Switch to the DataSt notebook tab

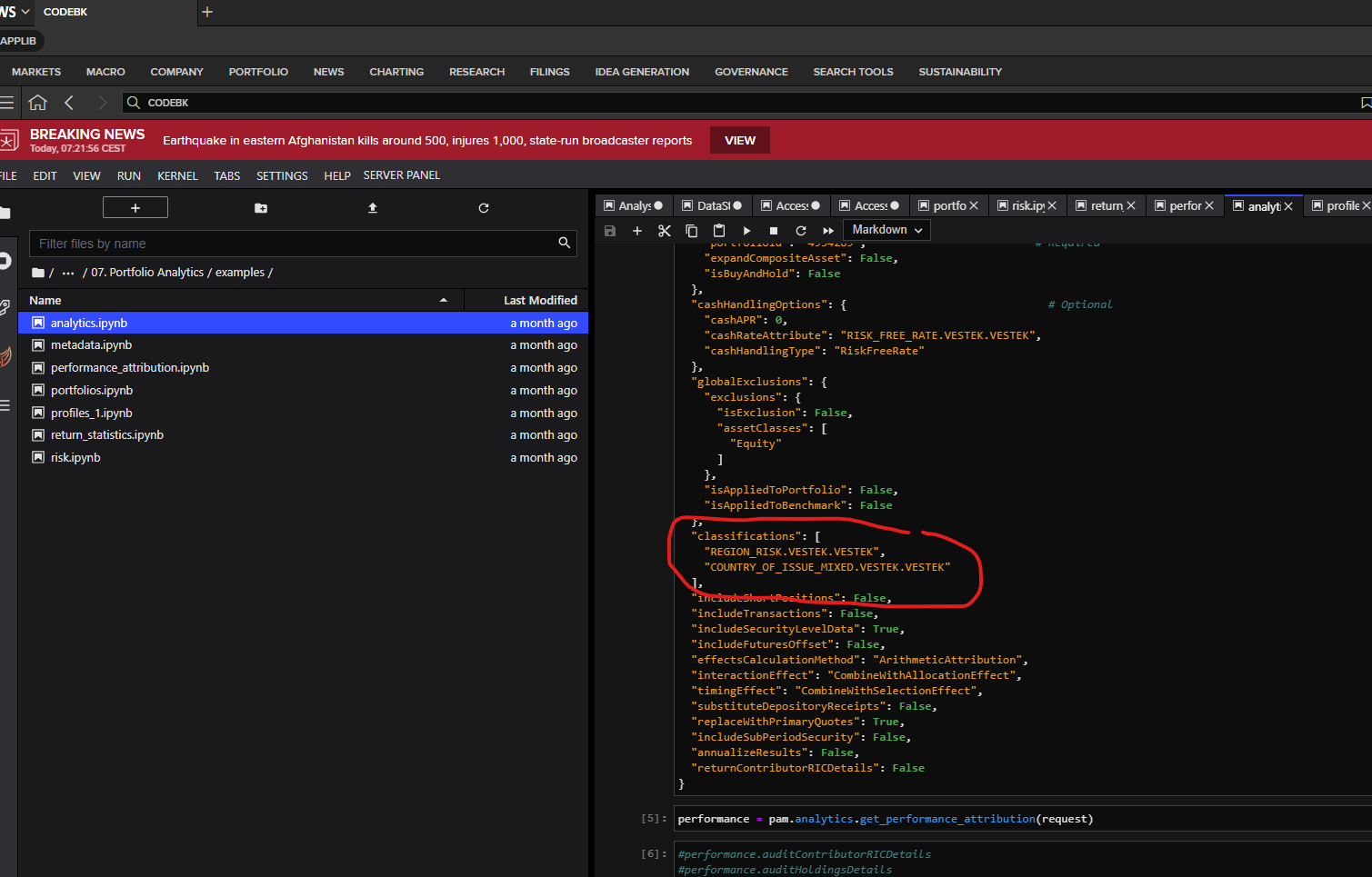click(713, 206)
